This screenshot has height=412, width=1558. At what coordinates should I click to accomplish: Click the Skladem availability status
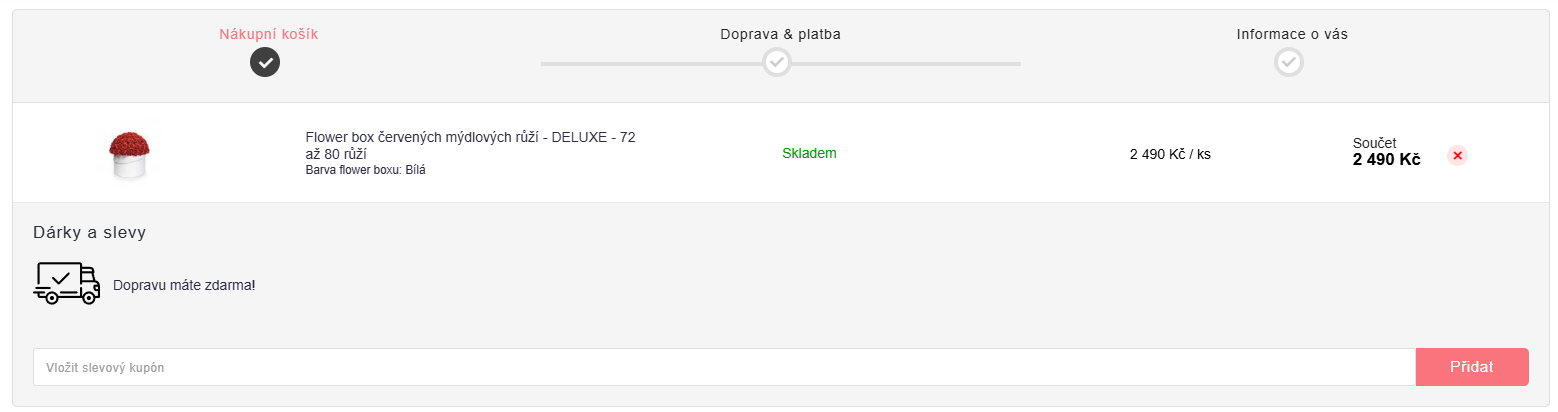tap(809, 153)
